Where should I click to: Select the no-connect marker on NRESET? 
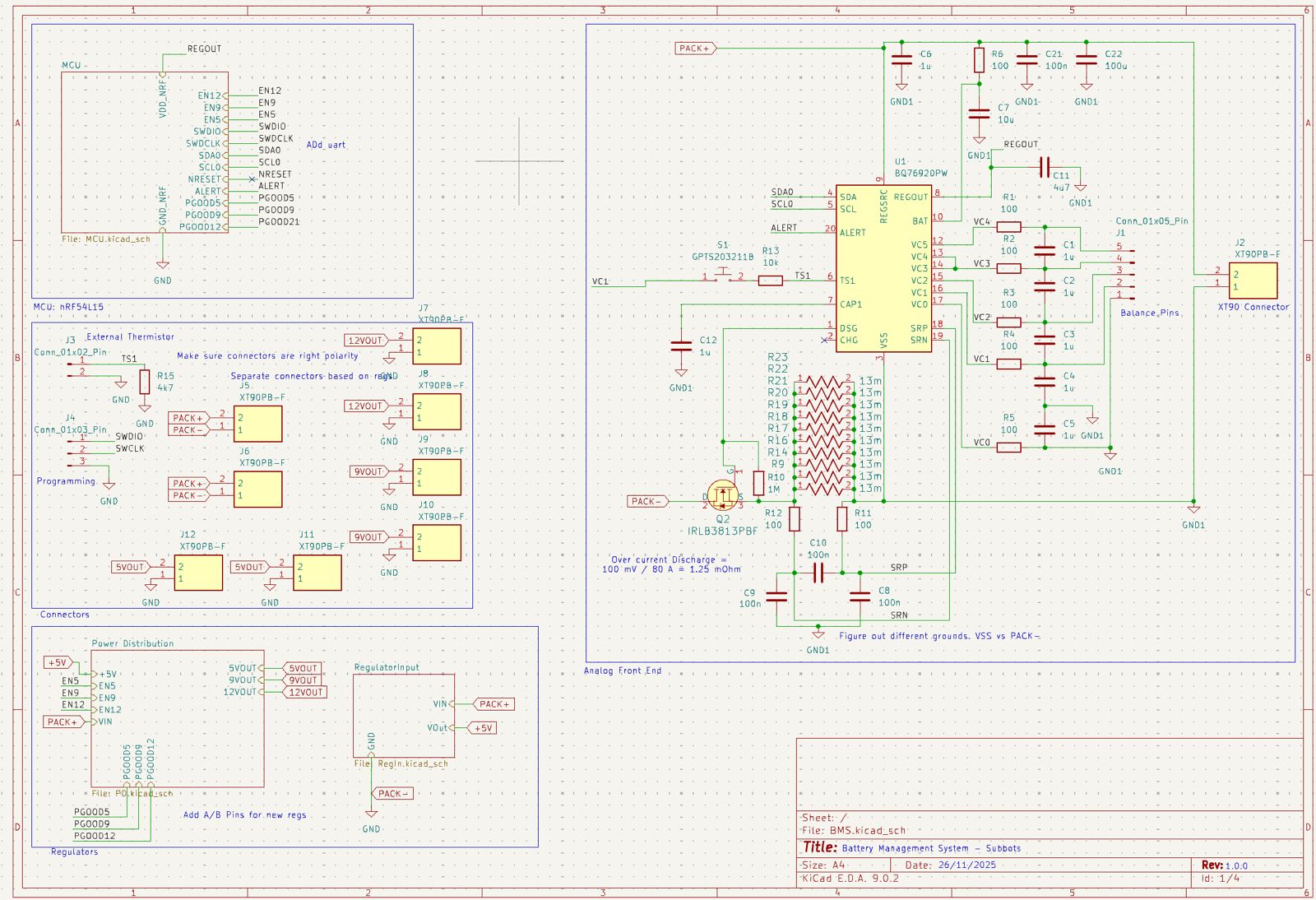[x=252, y=179]
